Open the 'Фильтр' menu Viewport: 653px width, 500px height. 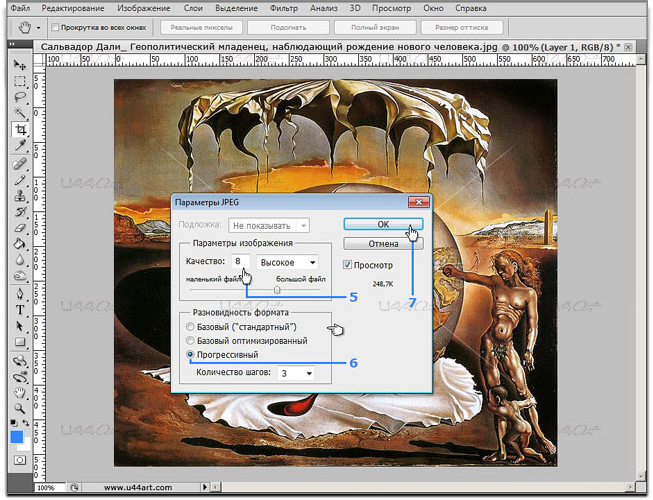[x=284, y=8]
